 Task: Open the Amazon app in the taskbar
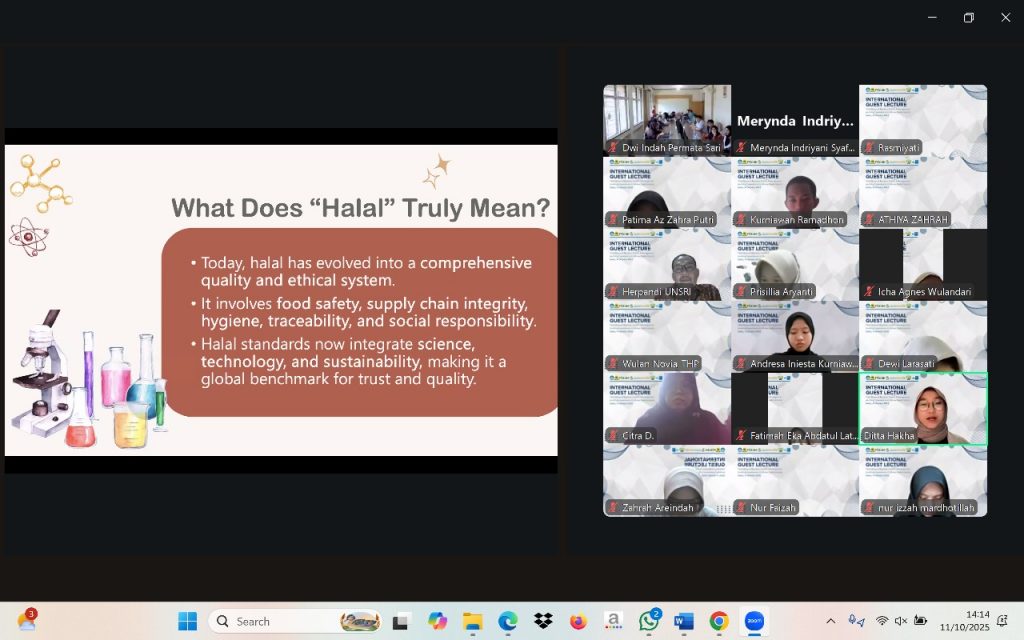tap(613, 621)
